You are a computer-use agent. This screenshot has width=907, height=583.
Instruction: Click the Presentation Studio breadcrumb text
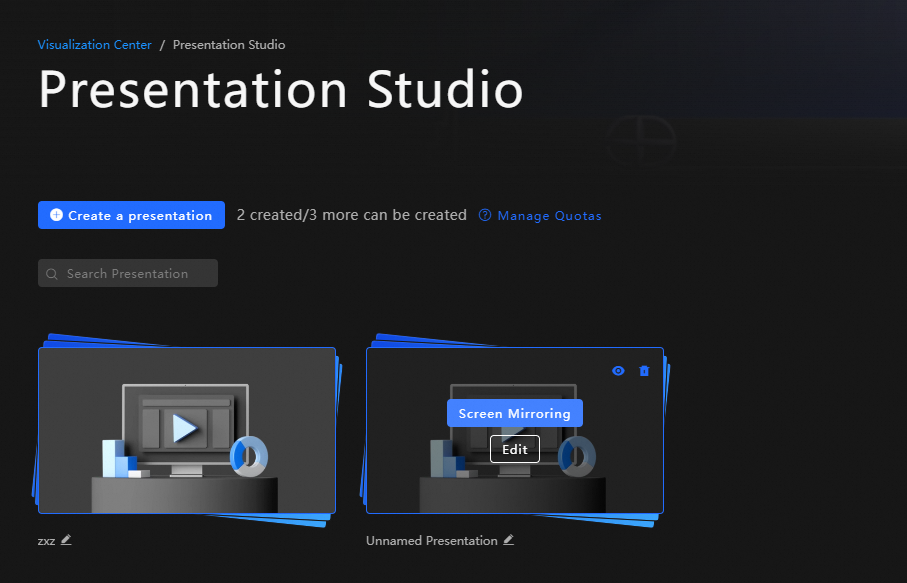coord(229,45)
